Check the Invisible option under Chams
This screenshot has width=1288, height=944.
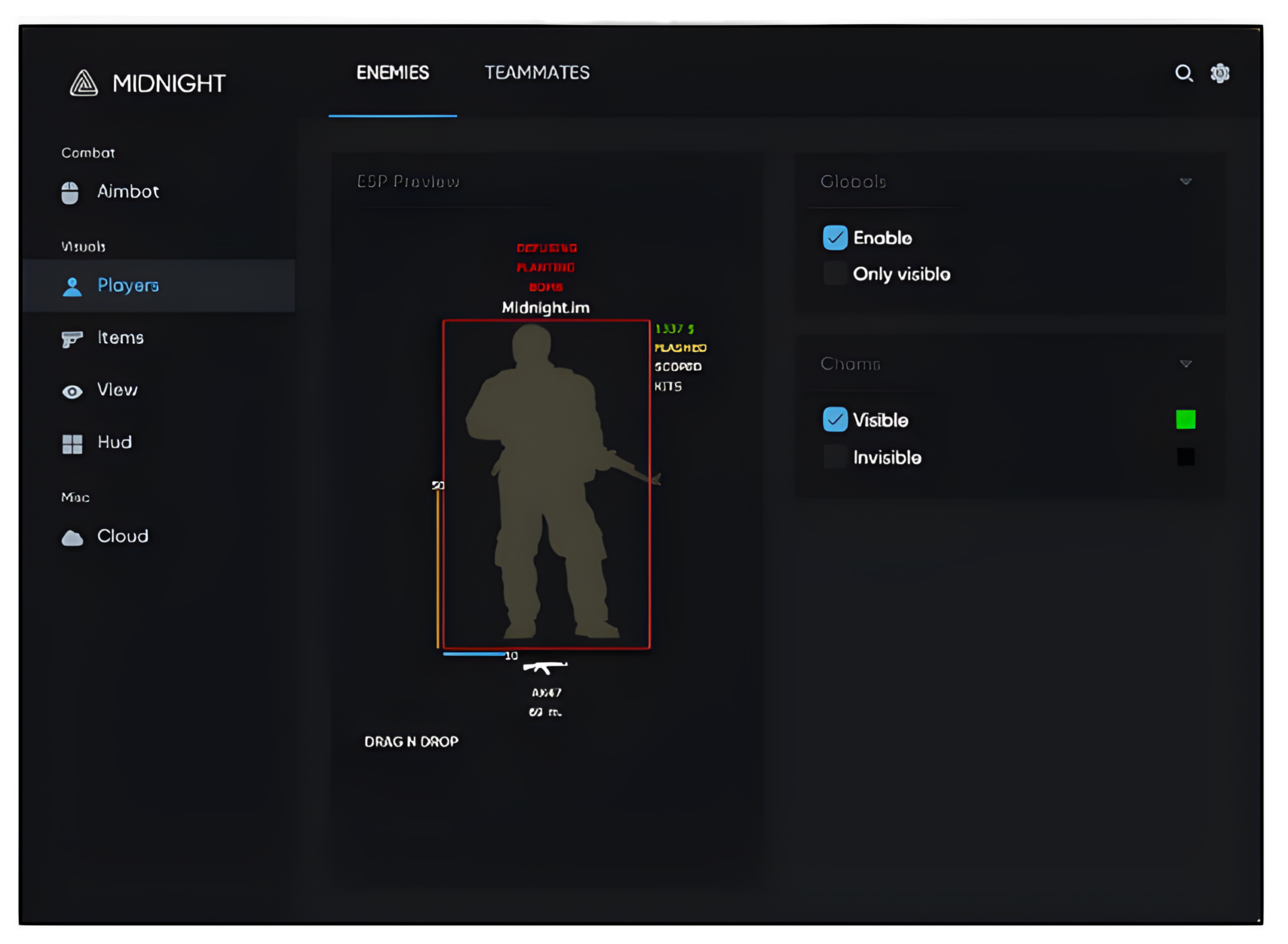pyautogui.click(x=835, y=457)
